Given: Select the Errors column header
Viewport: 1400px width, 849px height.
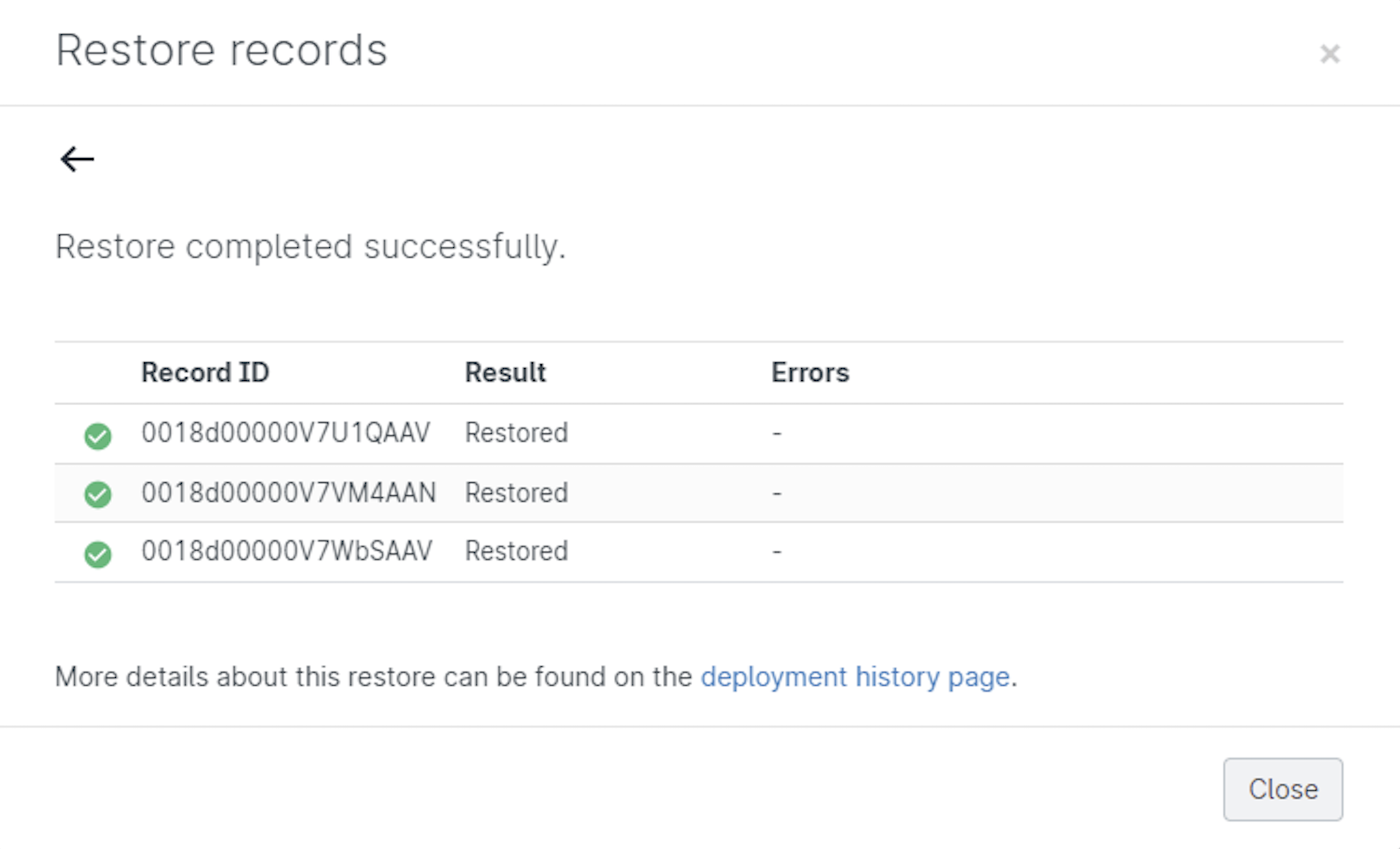Looking at the screenshot, I should coord(810,372).
